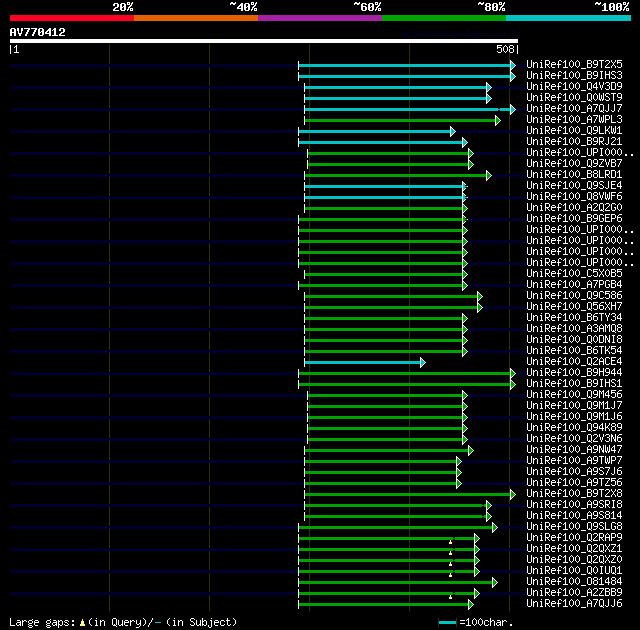Image resolution: width=640 pixels, height=630 pixels.
Task: Select the UniRef100_A9NW47 label
Action: (574, 450)
